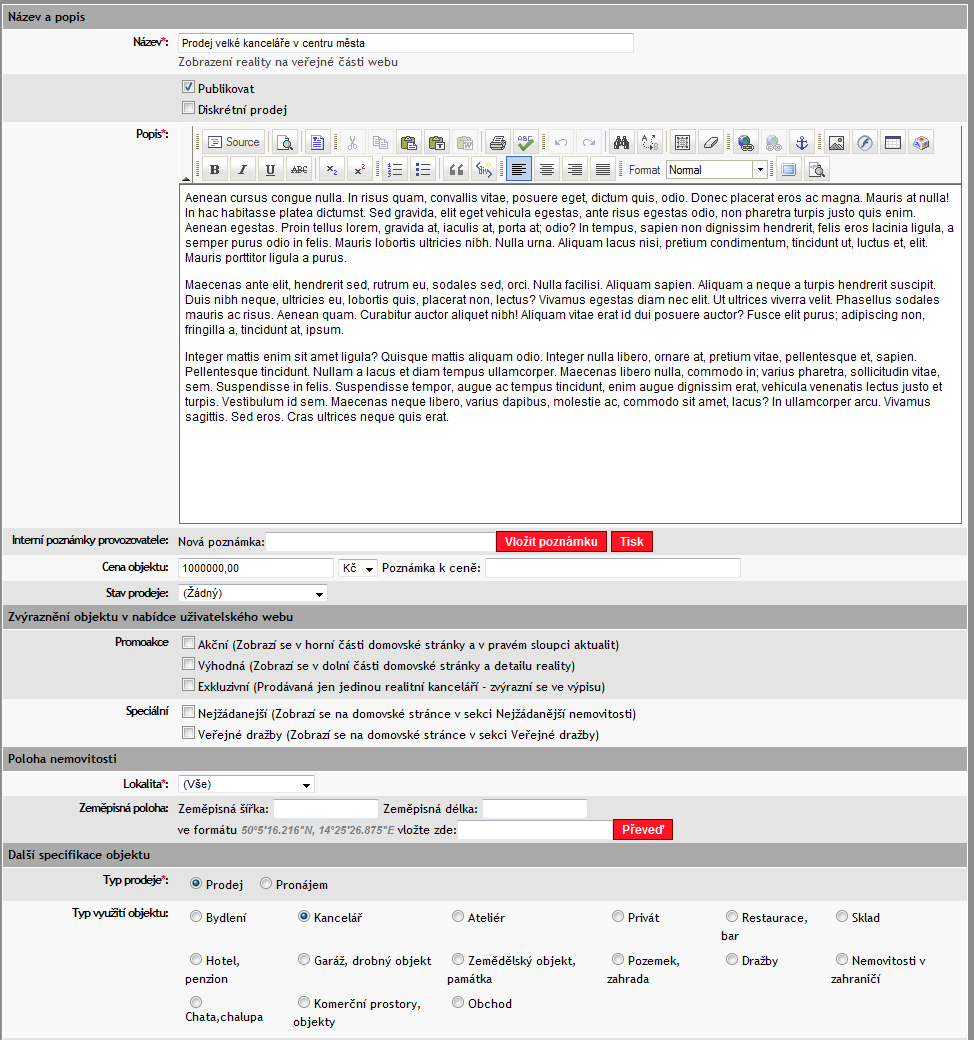This screenshot has width=974, height=1040.
Task: Select the Bydlení radio button
Action: click(196, 917)
